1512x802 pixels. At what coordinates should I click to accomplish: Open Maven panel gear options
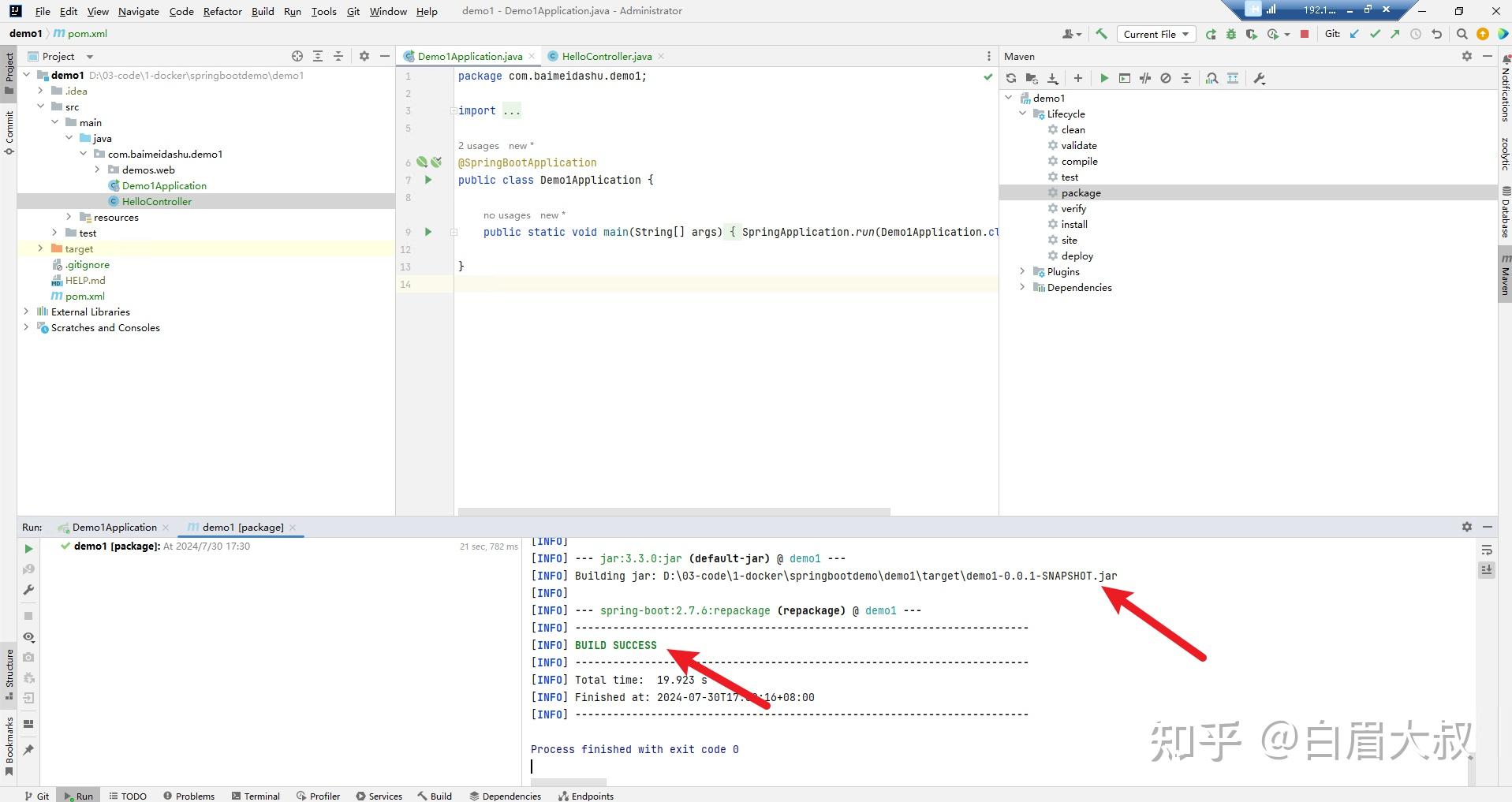(x=1466, y=56)
